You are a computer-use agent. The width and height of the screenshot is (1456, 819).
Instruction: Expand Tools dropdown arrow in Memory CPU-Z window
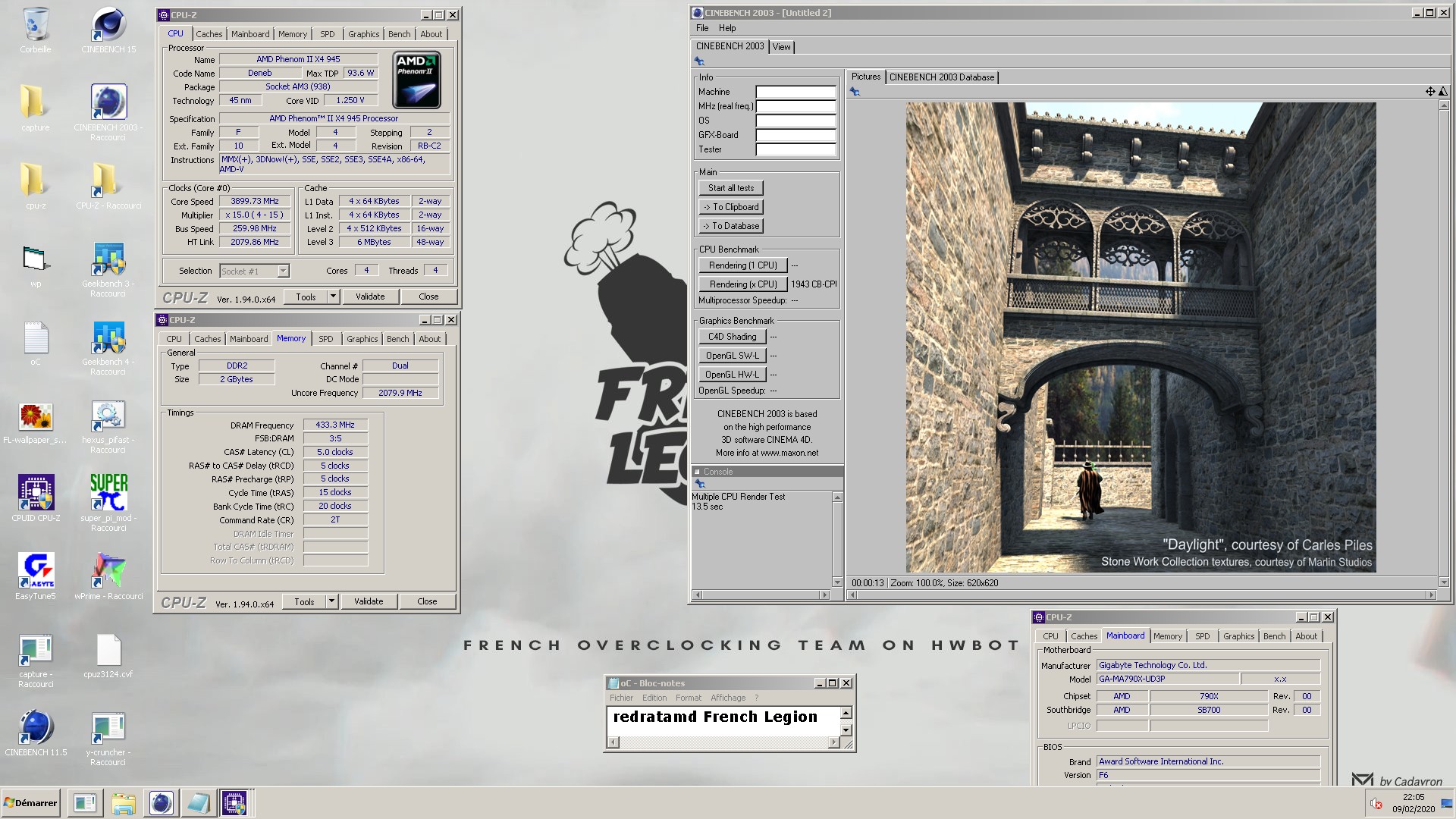[x=331, y=601]
